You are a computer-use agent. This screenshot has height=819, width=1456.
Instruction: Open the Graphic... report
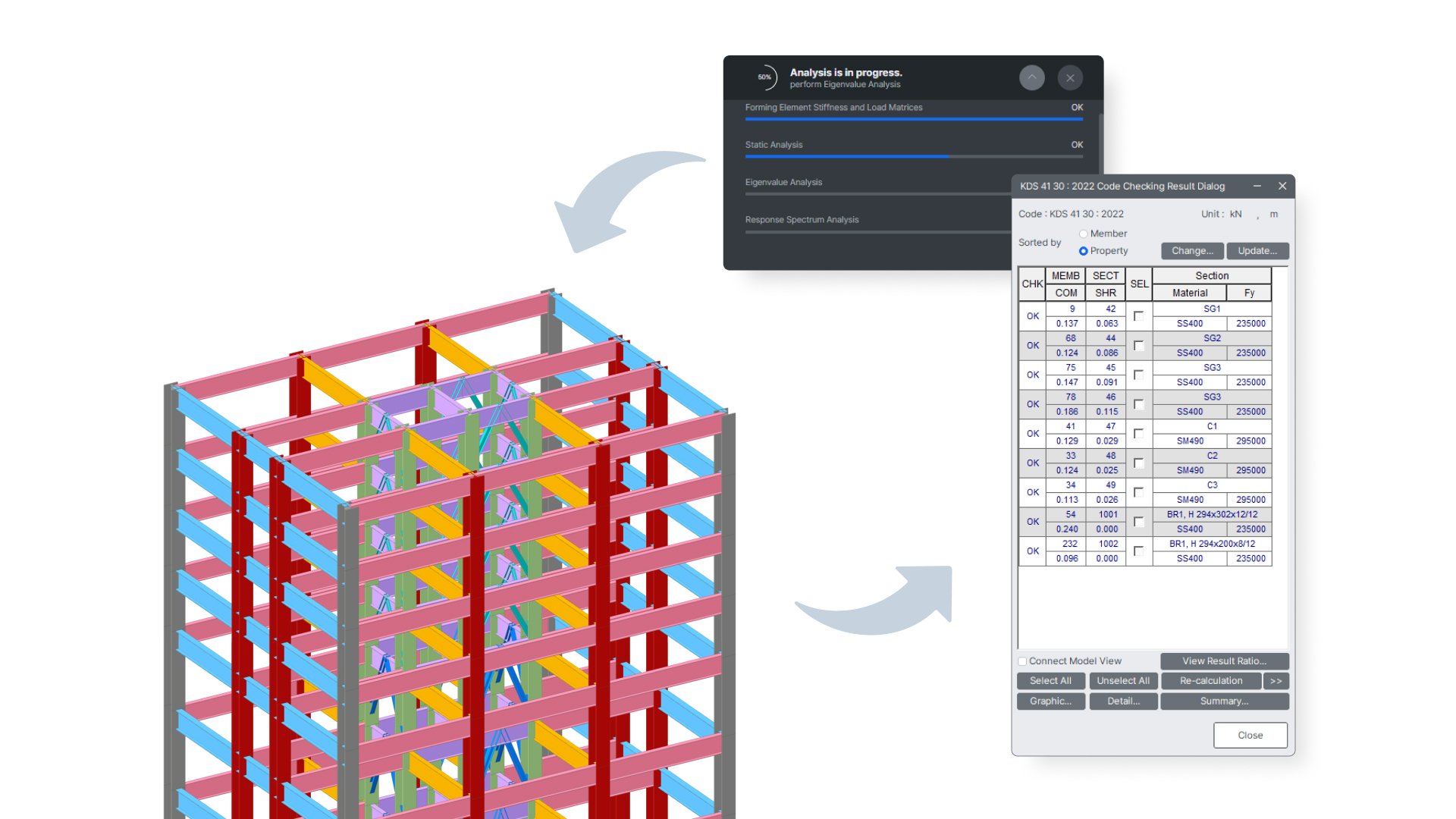[x=1050, y=701]
